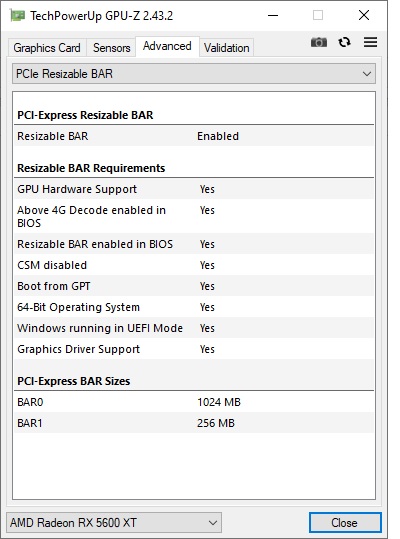Open the Sensors tab
The width and height of the screenshot is (400, 539).
coord(112,48)
